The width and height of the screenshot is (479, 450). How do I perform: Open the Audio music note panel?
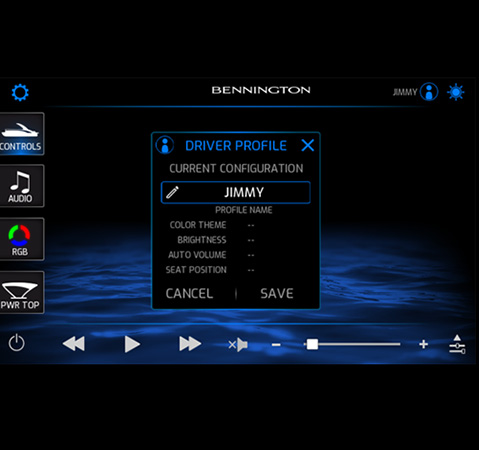click(21, 186)
